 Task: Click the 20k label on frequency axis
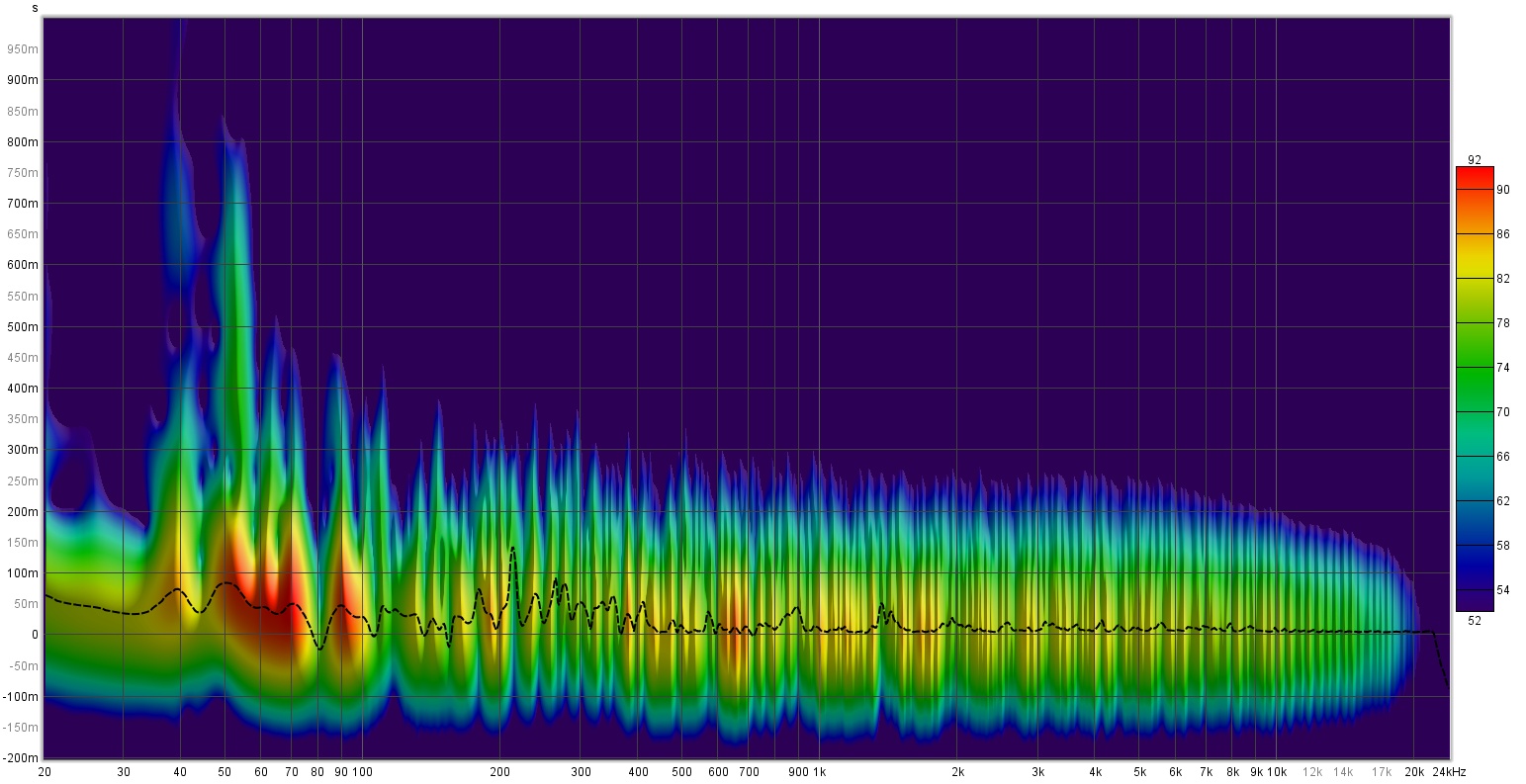1414,771
